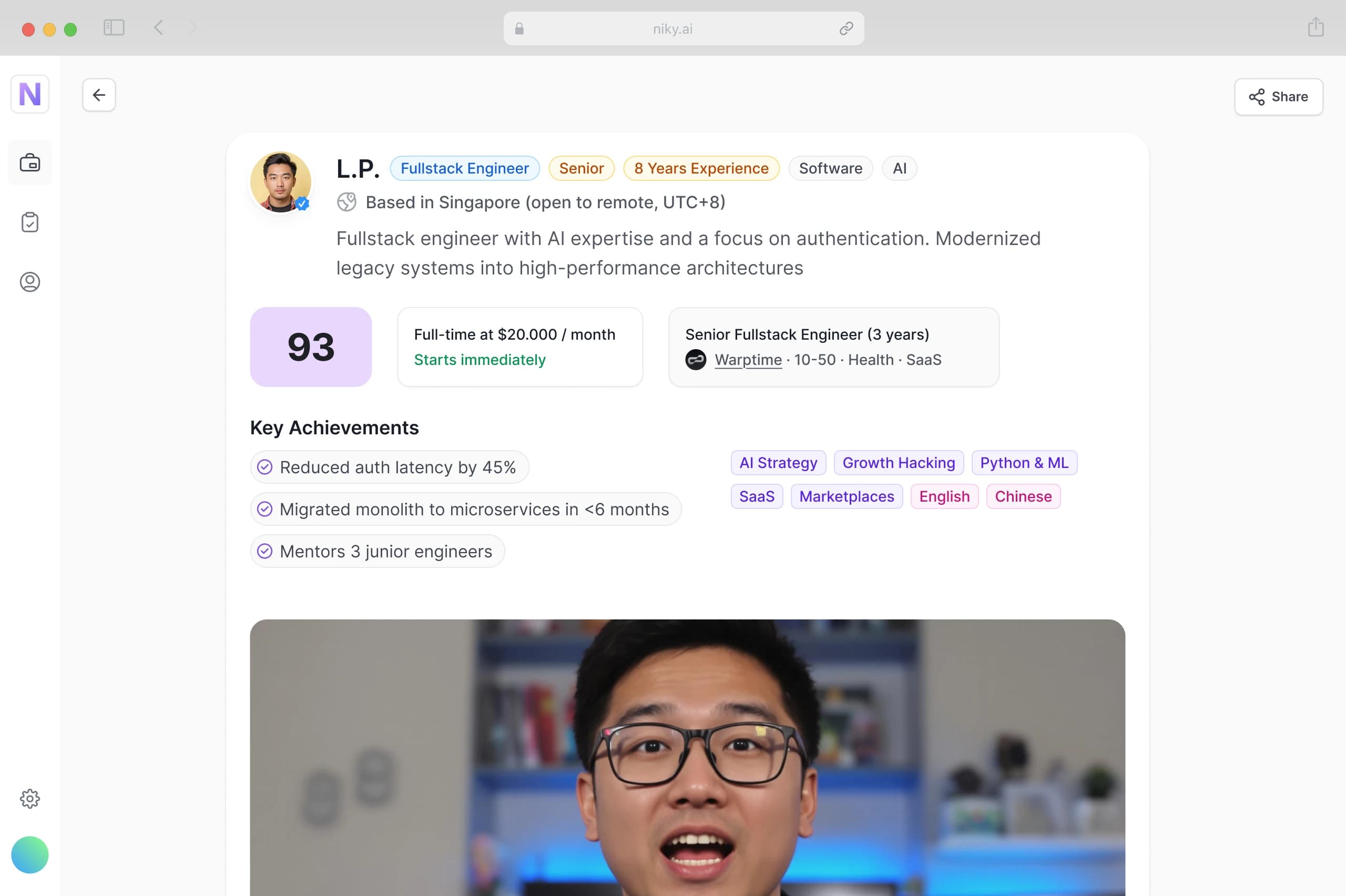Click L.P. profile photo avatar
1346x896 pixels.
[x=281, y=182]
